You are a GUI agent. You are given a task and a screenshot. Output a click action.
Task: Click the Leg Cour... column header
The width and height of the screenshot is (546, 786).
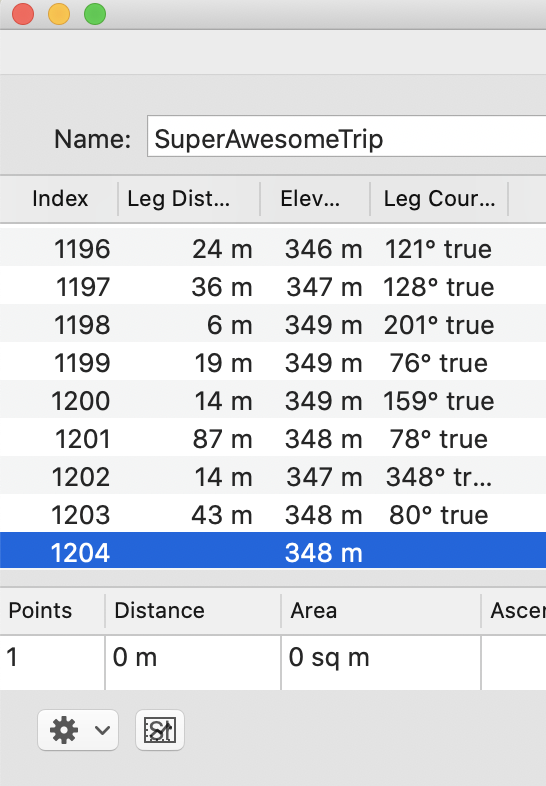click(x=439, y=199)
